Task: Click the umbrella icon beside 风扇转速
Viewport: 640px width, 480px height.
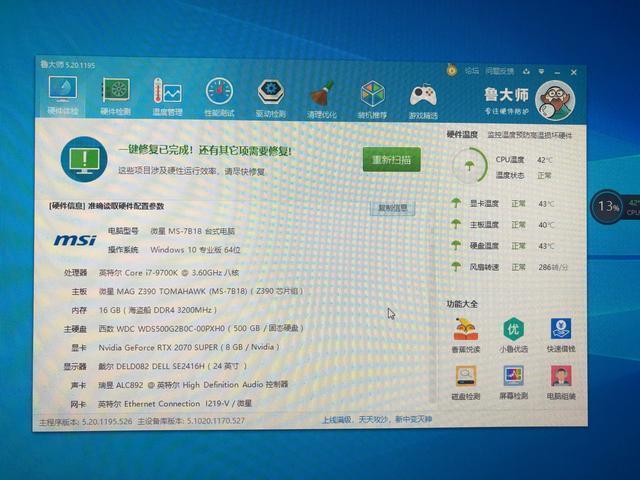Action: coord(456,267)
